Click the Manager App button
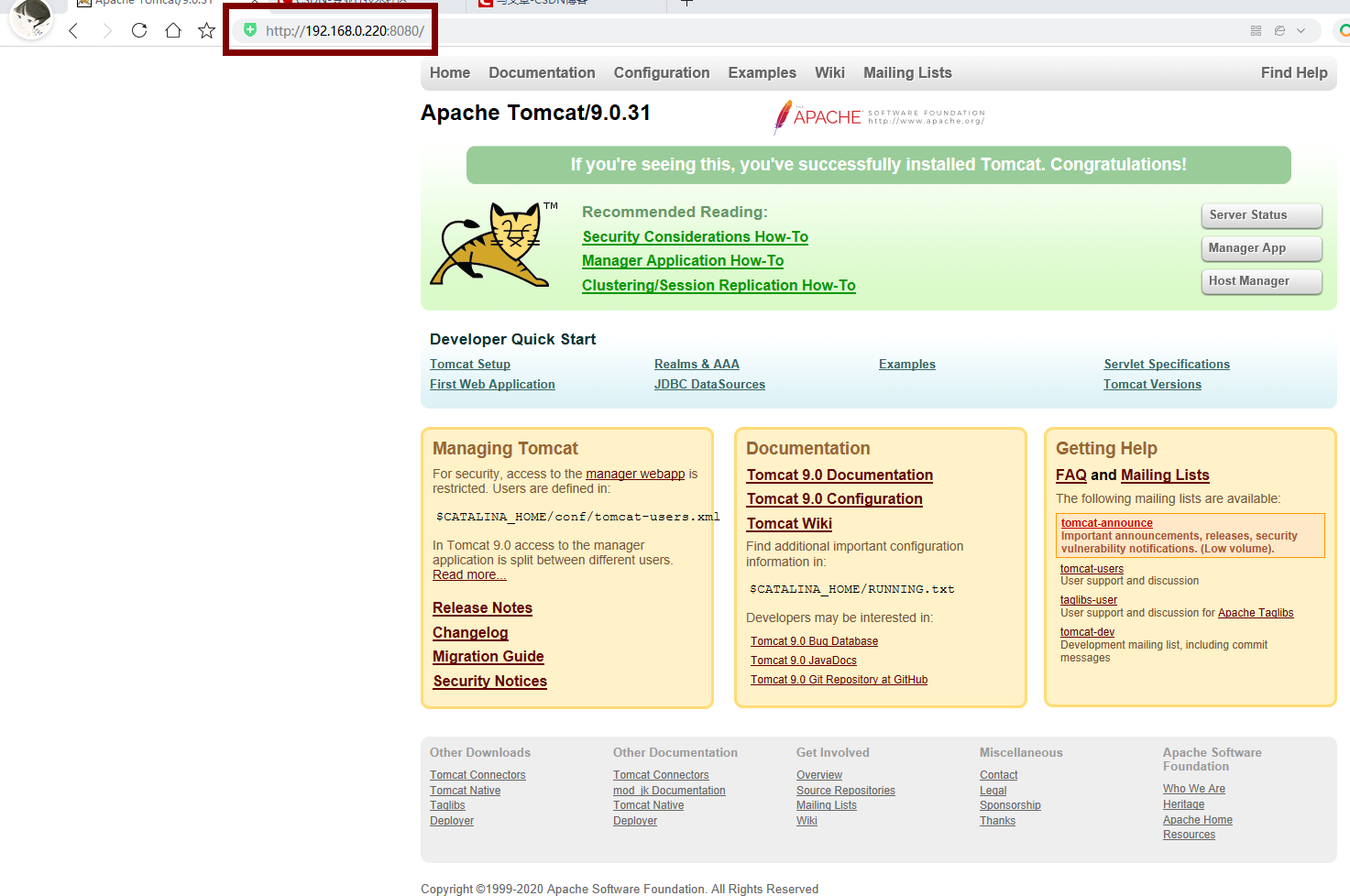The height and width of the screenshot is (896, 1350). coord(1261,248)
